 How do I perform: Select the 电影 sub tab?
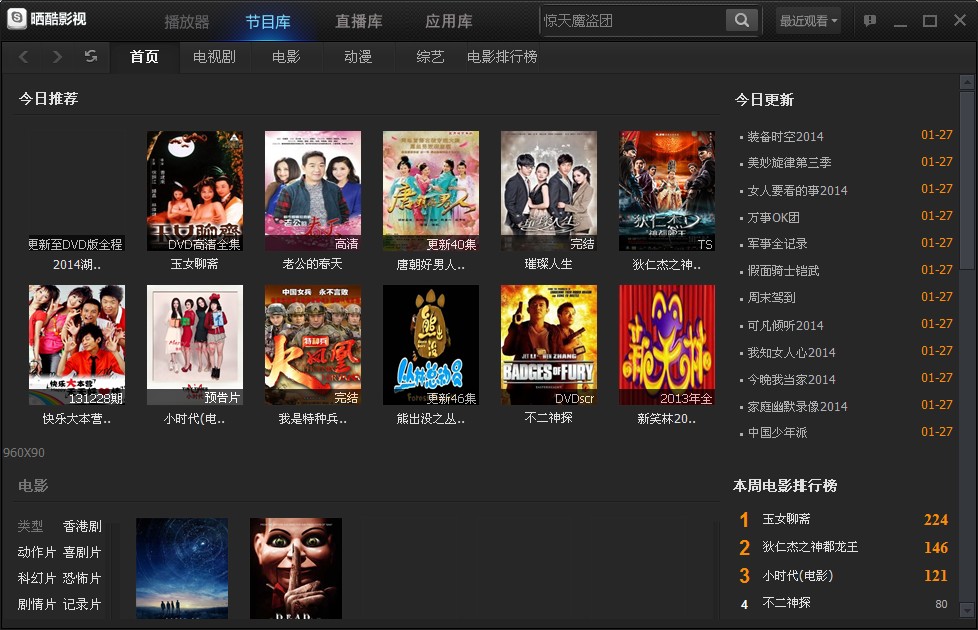click(286, 57)
